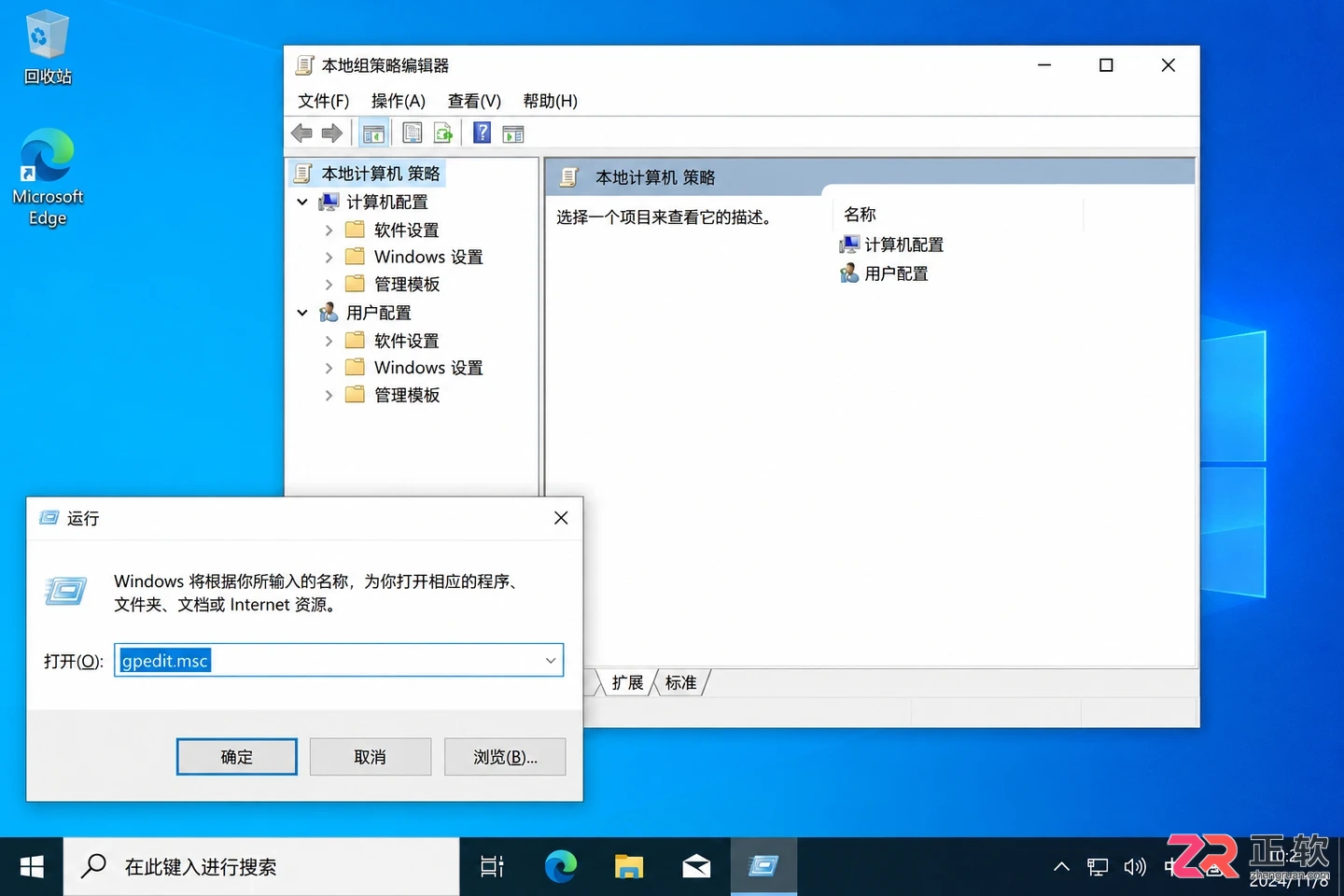
Task: Open the 查看(V) menu
Action: click(x=474, y=101)
